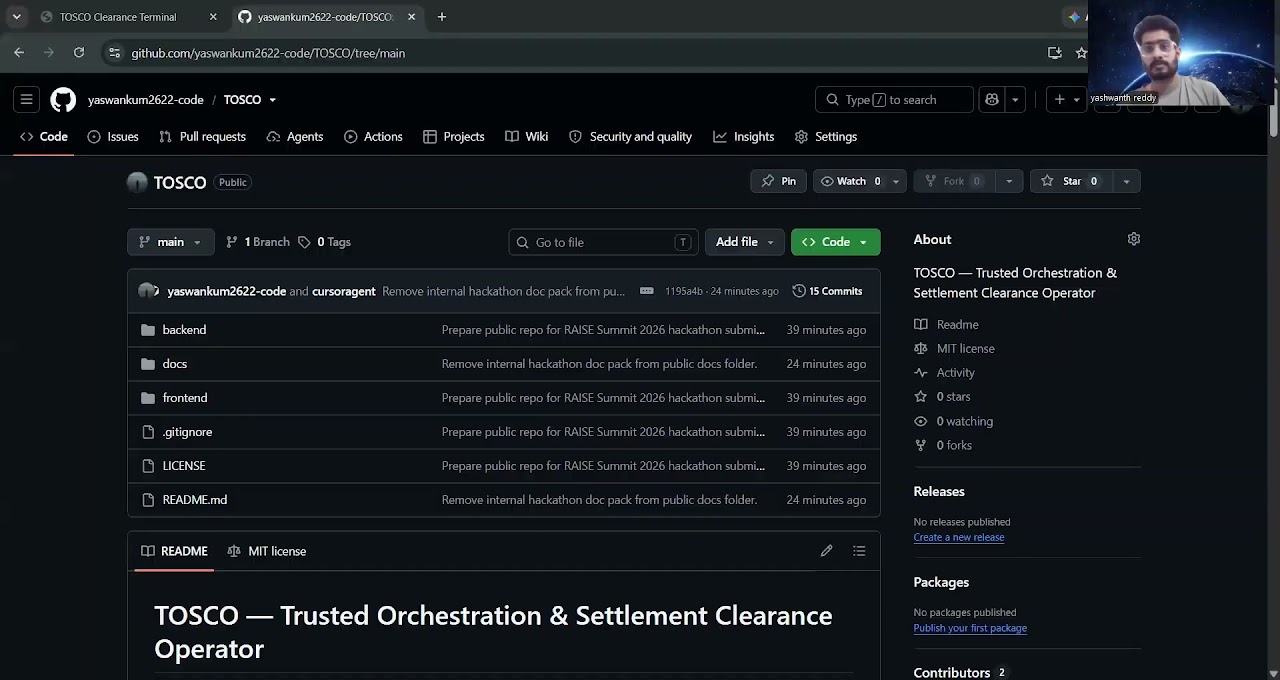The width and height of the screenshot is (1280, 680).
Task: Open Activity link in About sidebar
Action: click(x=955, y=372)
